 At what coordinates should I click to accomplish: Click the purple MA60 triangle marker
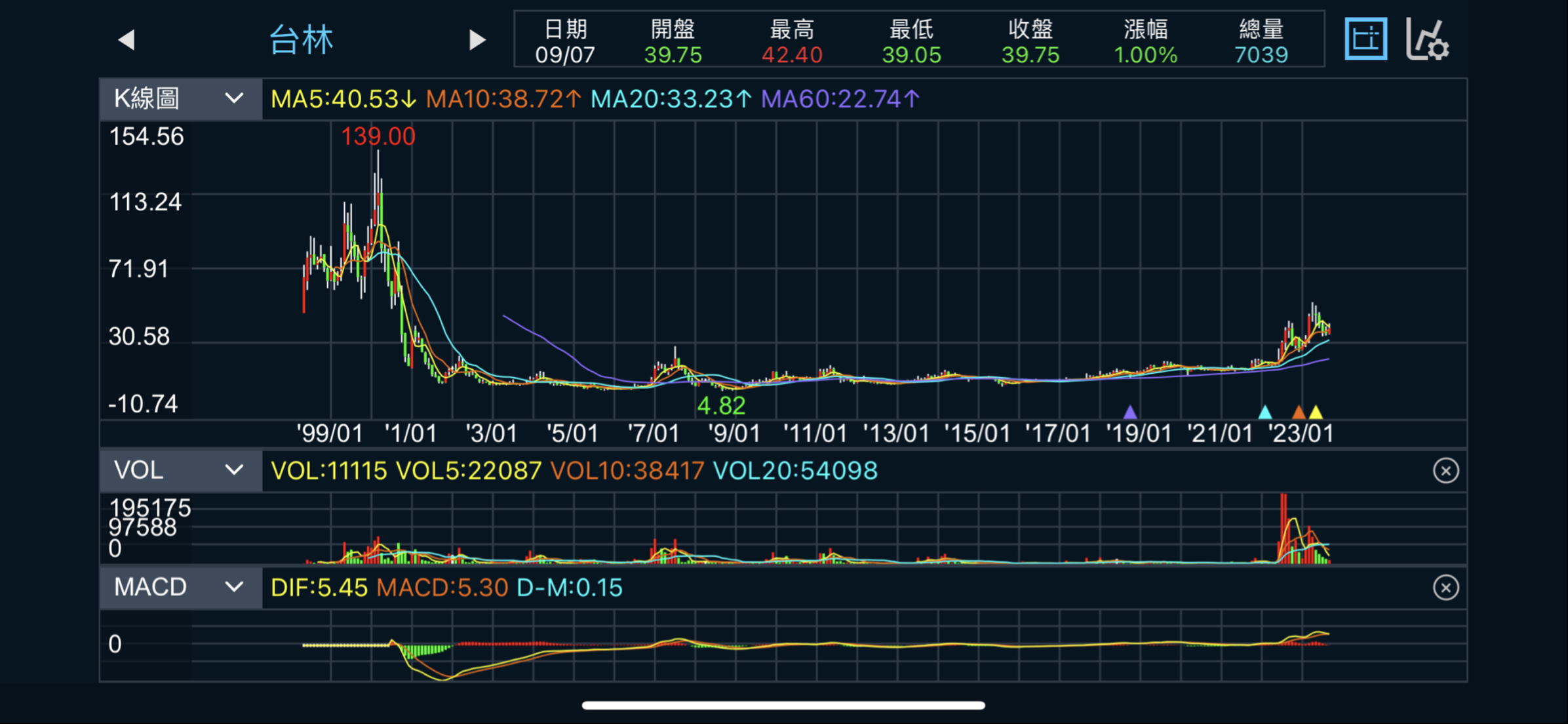pyautogui.click(x=1129, y=412)
